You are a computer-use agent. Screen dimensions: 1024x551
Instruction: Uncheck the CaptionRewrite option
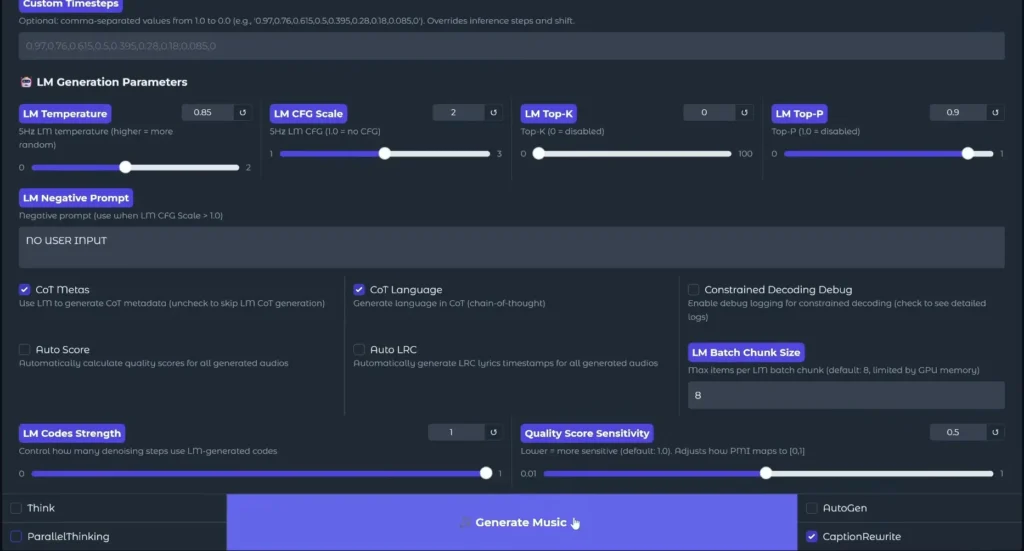click(x=812, y=537)
